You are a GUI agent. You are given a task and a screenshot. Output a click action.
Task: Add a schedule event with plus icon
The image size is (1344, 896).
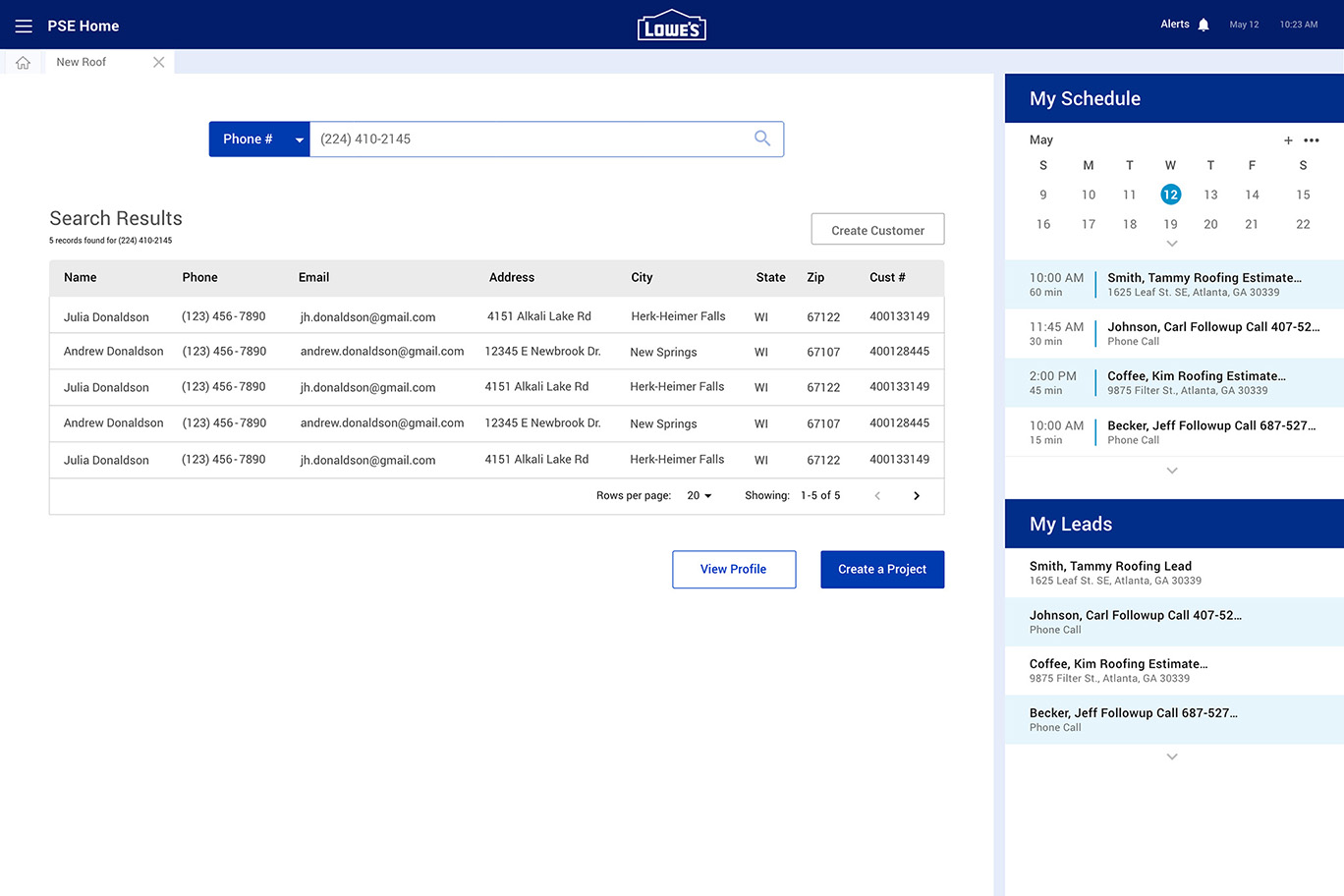1288,140
